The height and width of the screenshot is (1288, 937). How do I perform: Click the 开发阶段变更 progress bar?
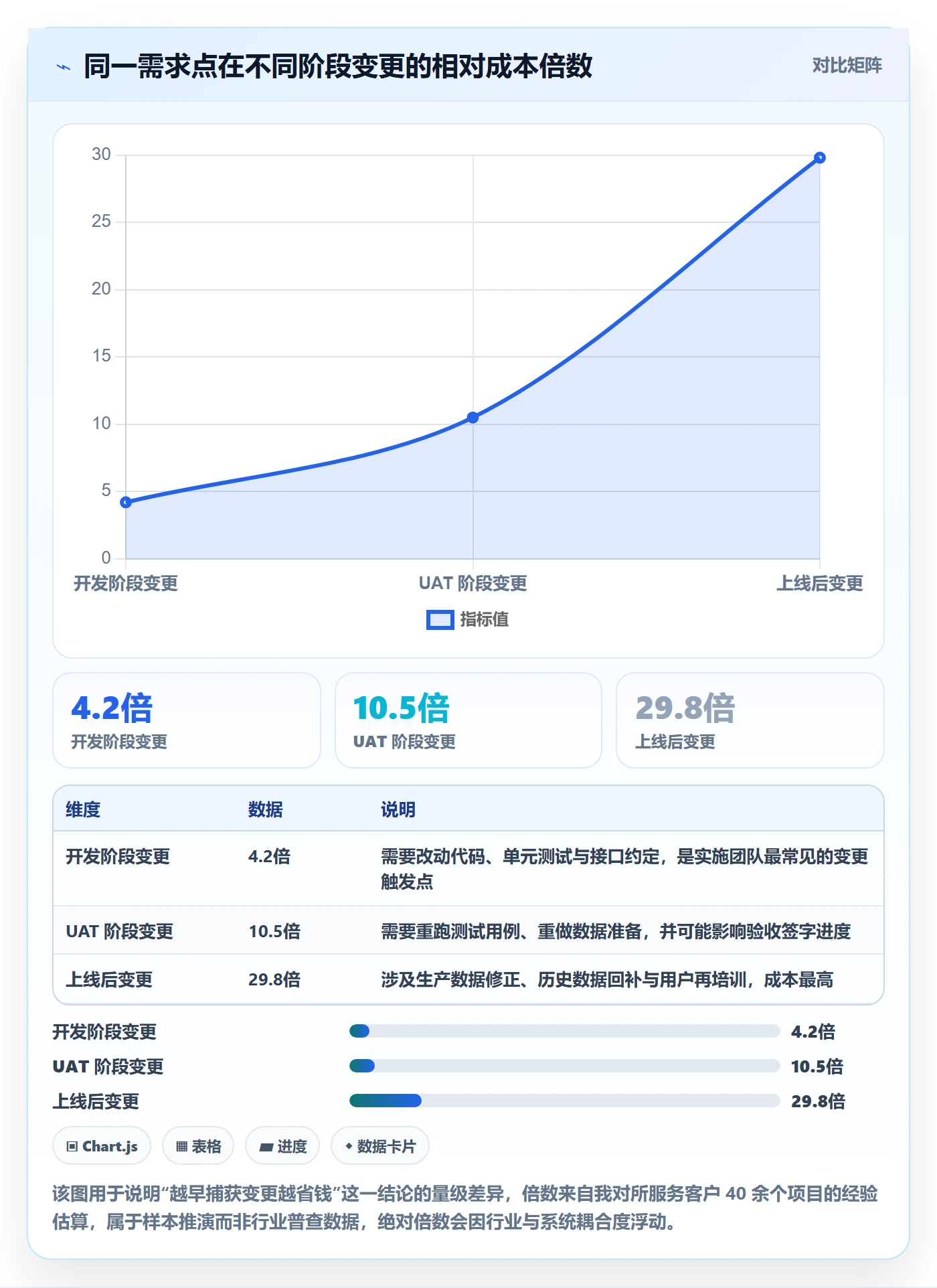(564, 1031)
